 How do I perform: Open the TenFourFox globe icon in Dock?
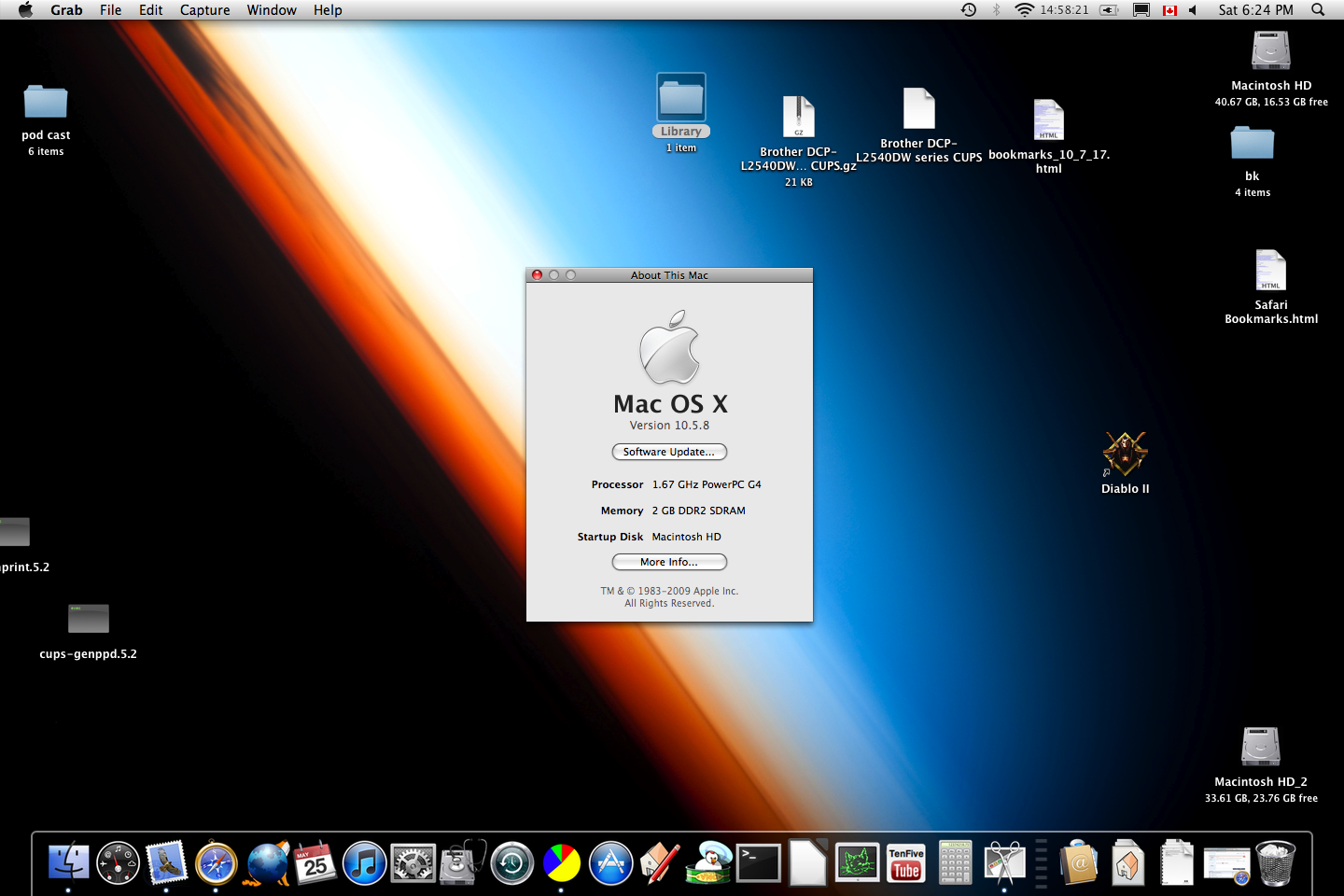point(266,862)
